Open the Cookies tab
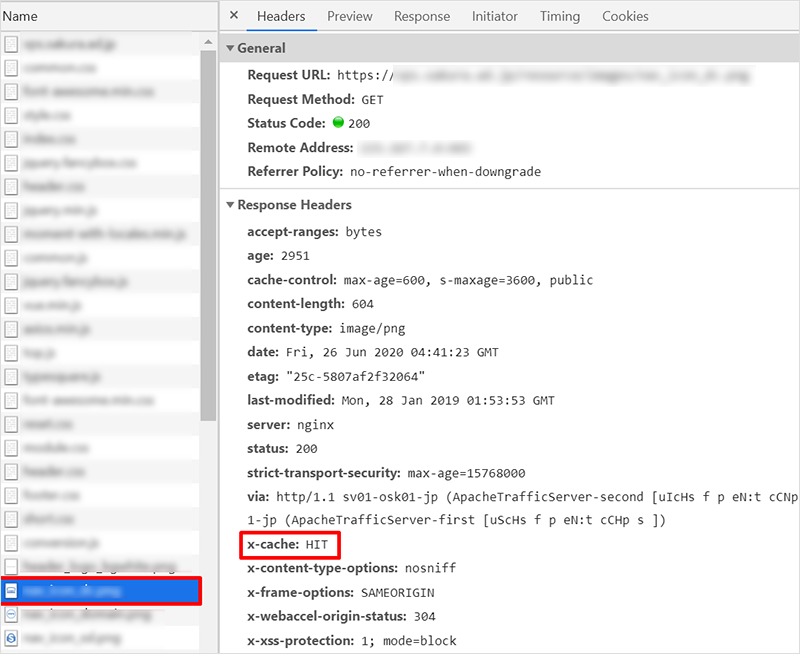 point(625,16)
